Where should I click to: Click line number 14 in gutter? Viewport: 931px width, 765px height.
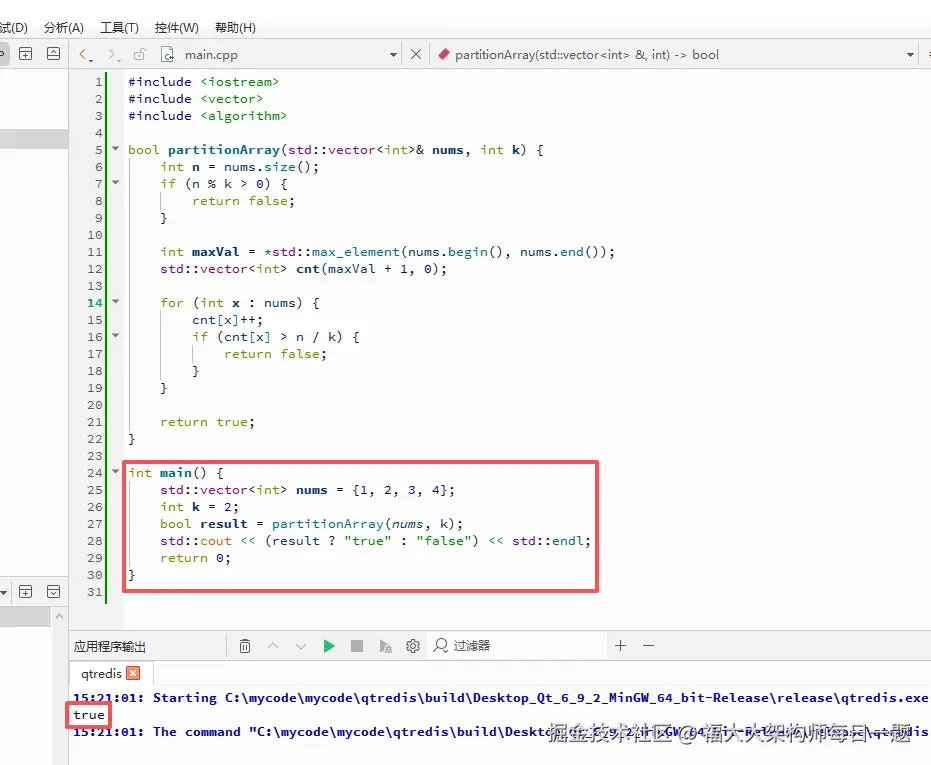click(95, 303)
